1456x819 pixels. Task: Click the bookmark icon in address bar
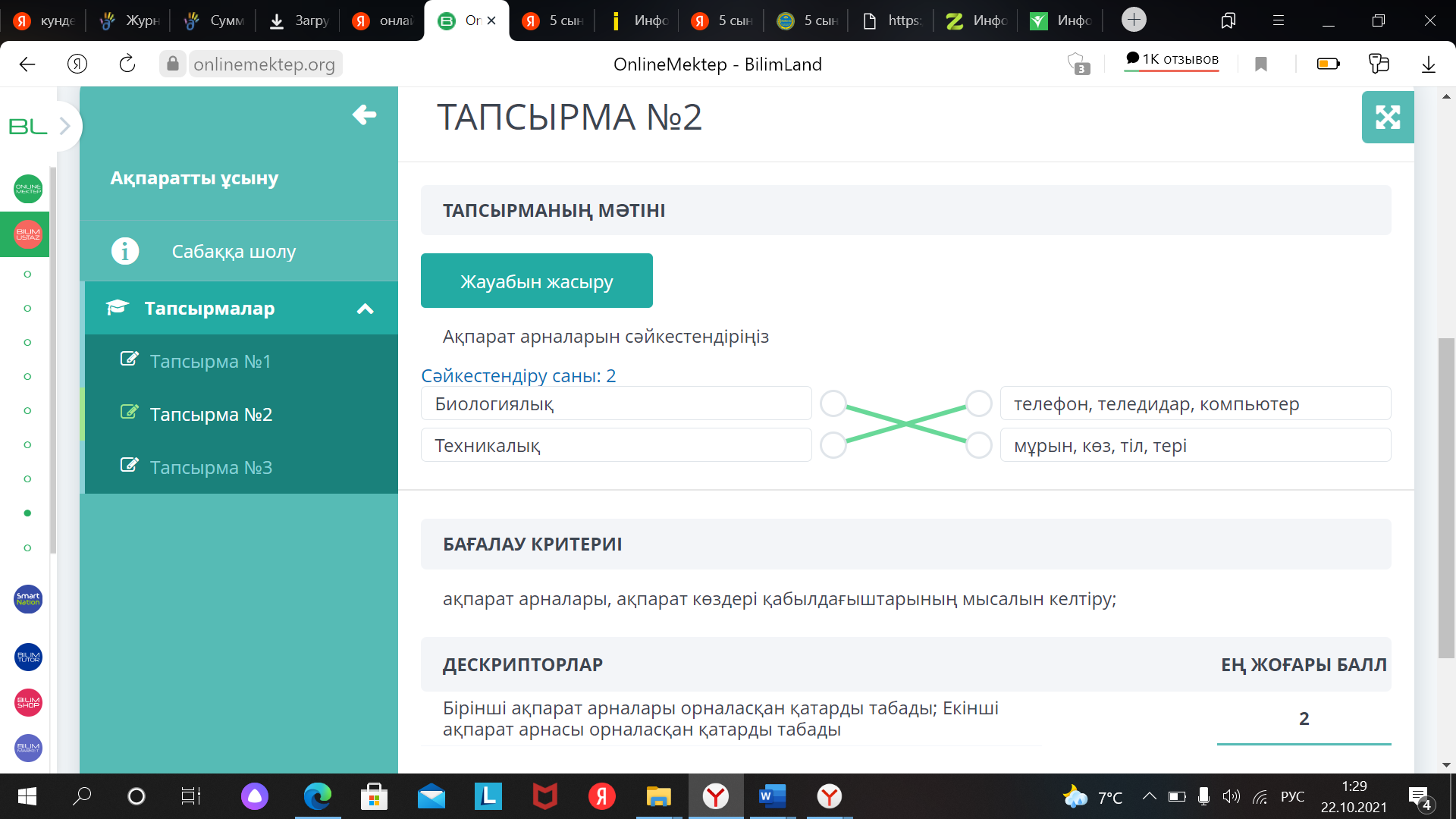tap(1261, 64)
